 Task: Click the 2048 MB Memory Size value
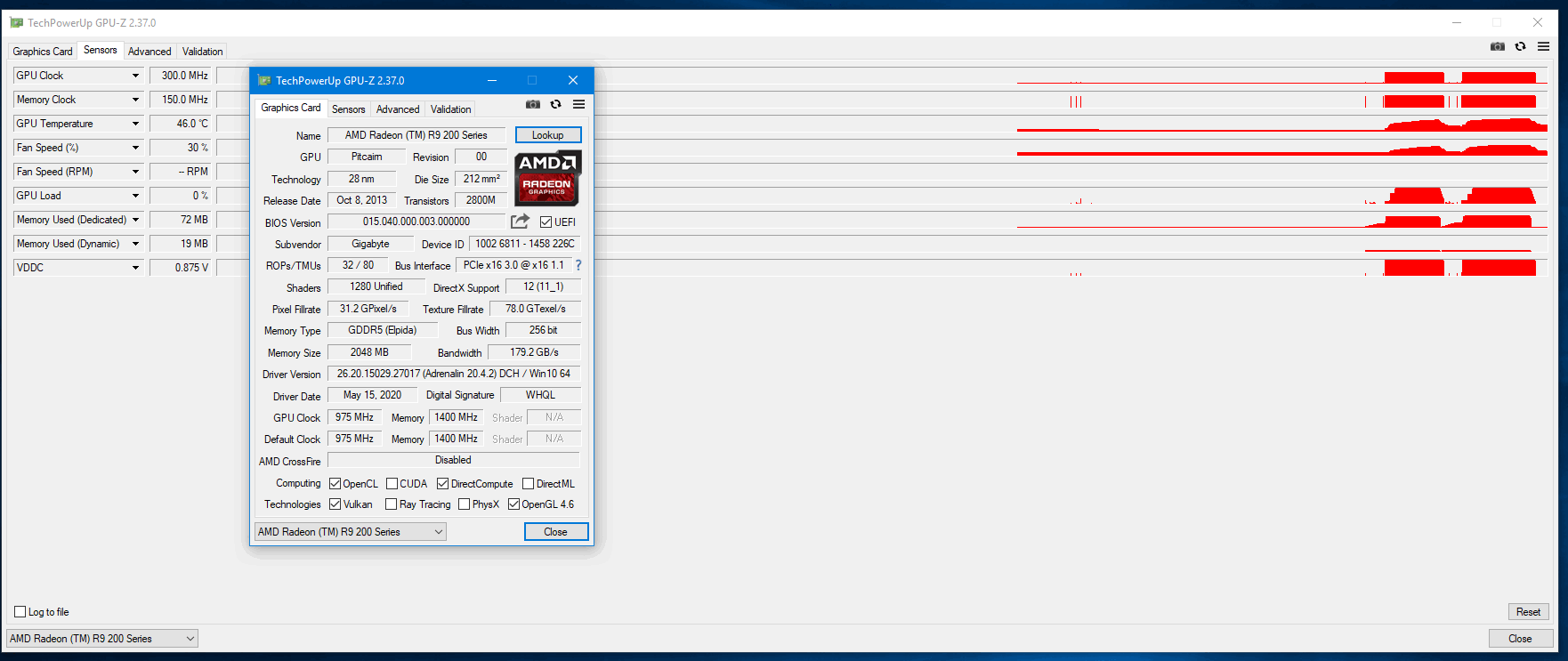point(369,352)
